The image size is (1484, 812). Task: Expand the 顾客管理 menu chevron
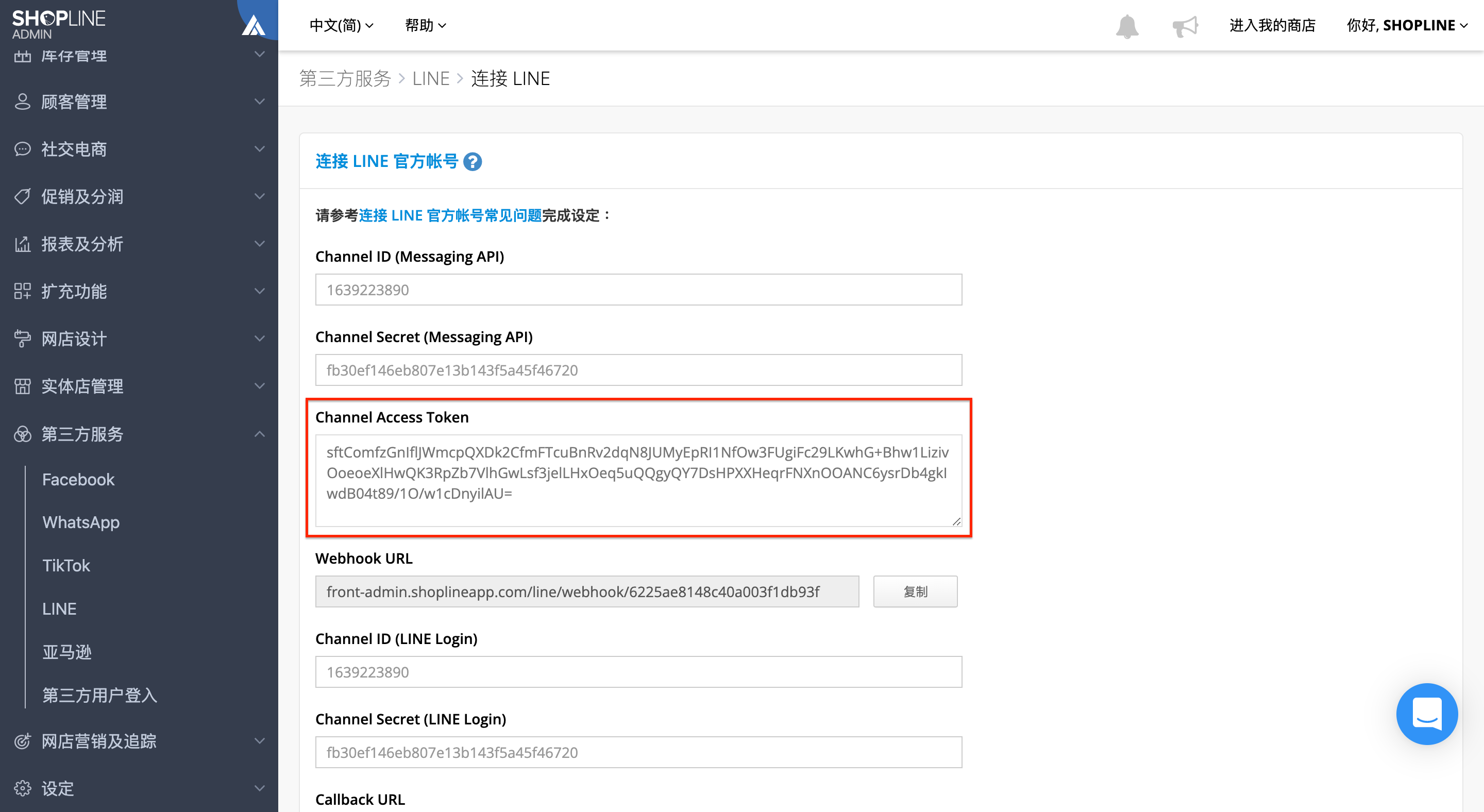[x=260, y=102]
